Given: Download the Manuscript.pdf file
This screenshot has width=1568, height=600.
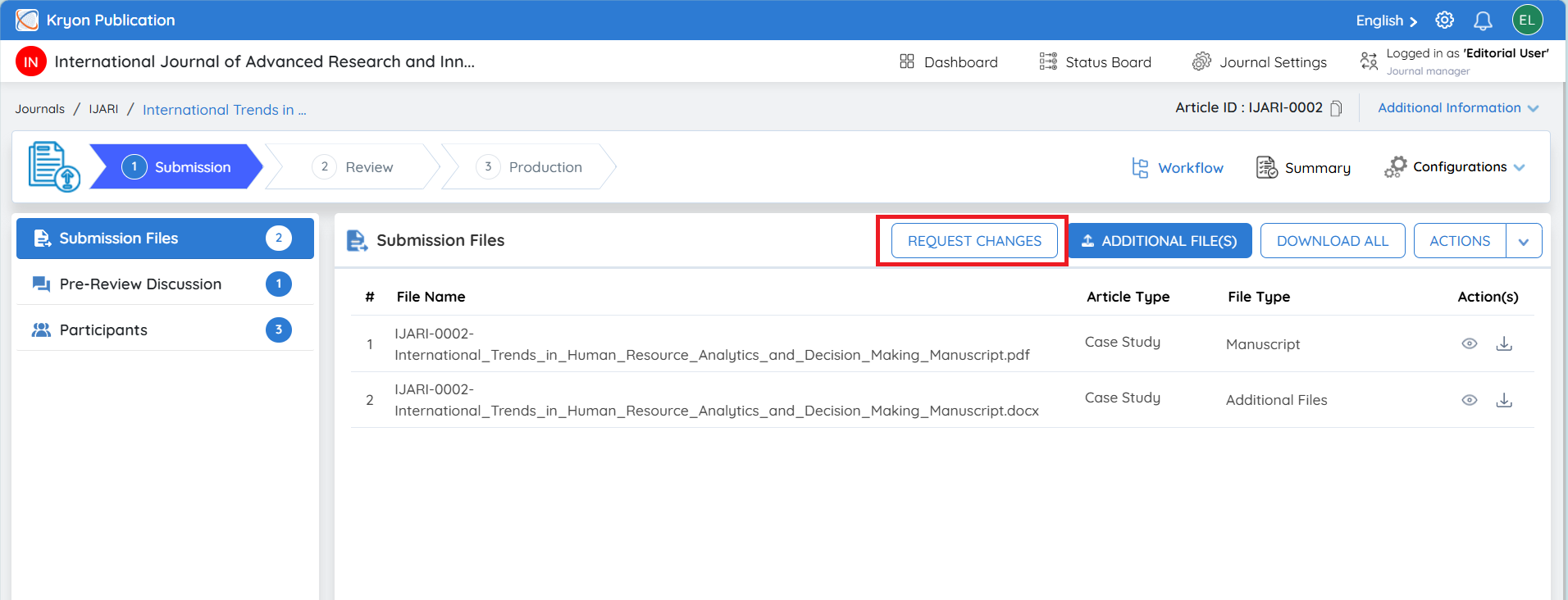Looking at the screenshot, I should (x=1504, y=343).
